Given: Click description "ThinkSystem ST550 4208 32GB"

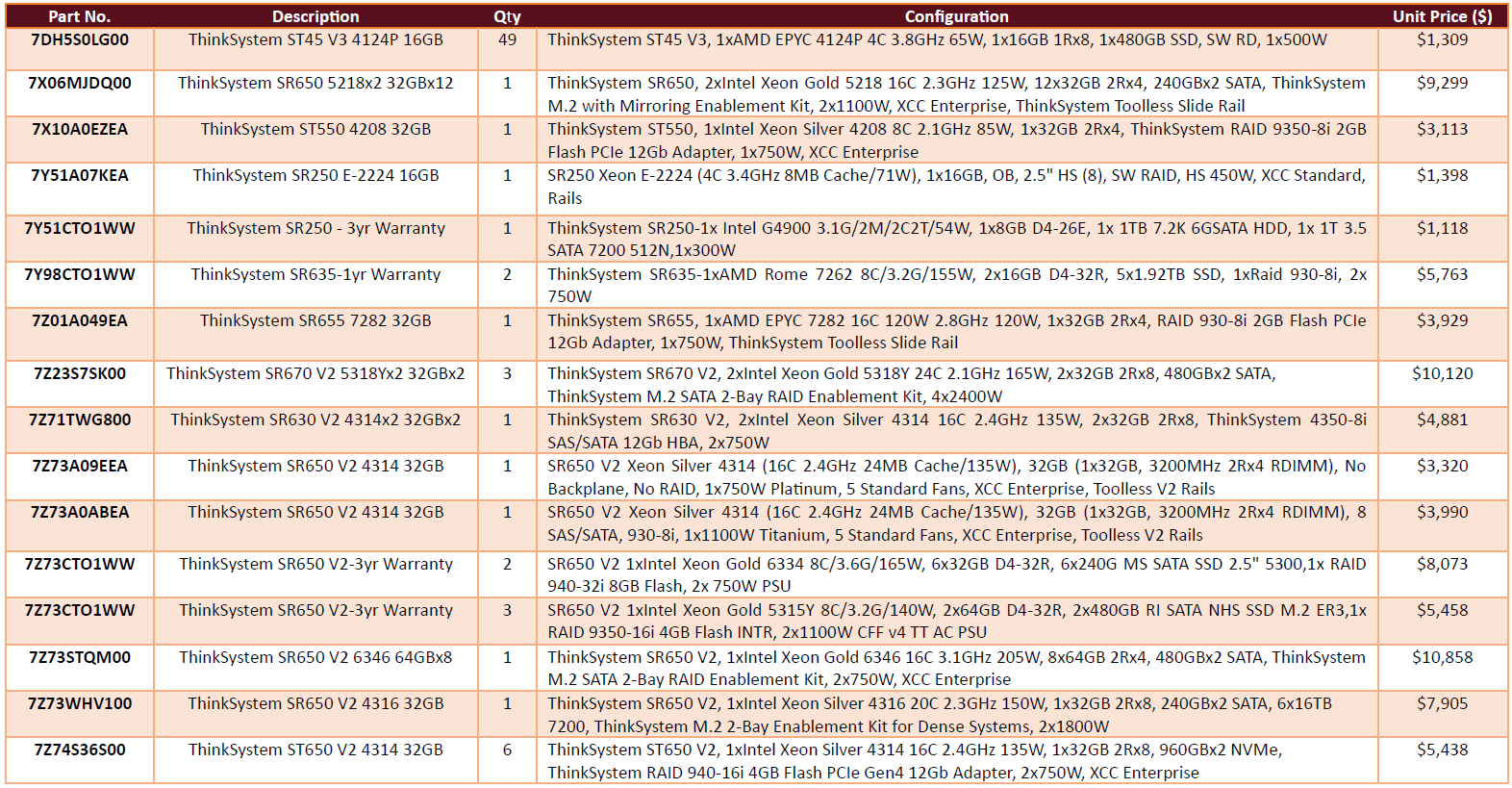Looking at the screenshot, I should coord(315,129).
